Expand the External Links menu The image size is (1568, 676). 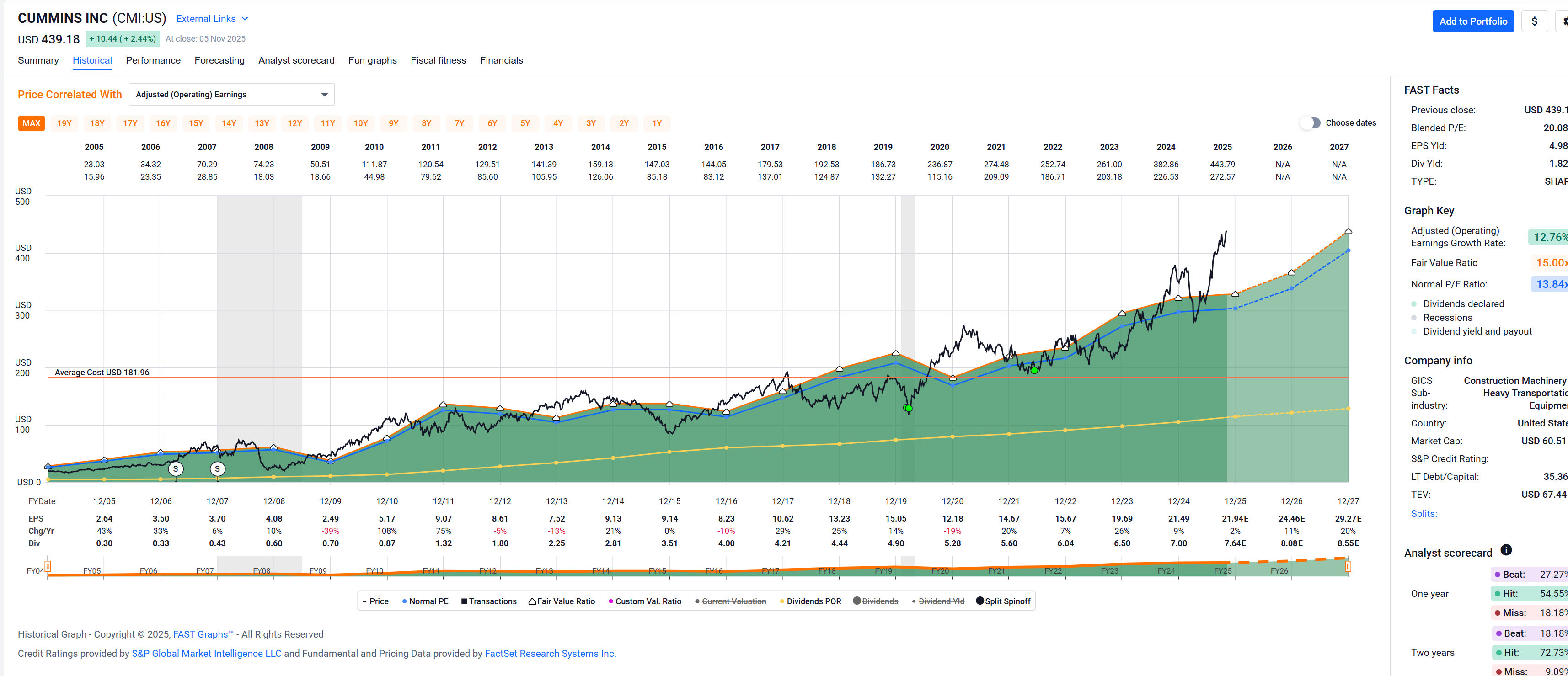212,19
